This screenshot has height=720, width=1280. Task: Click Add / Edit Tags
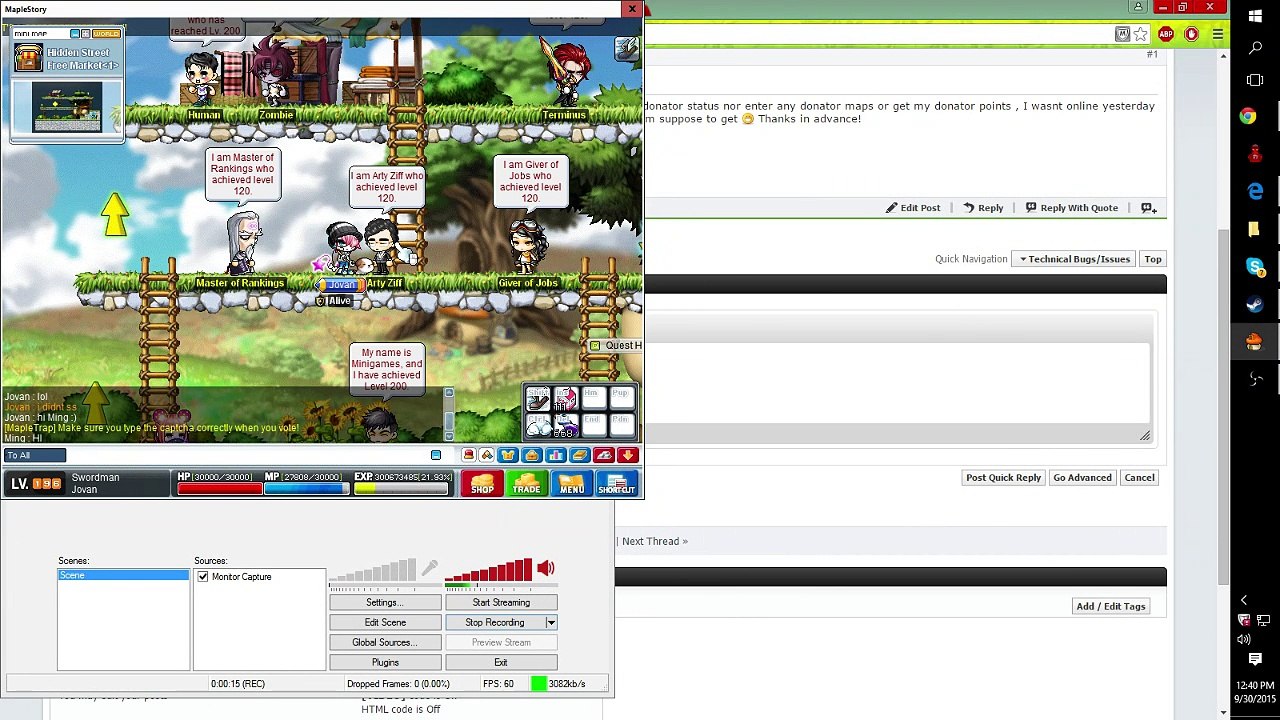[x=1110, y=606]
